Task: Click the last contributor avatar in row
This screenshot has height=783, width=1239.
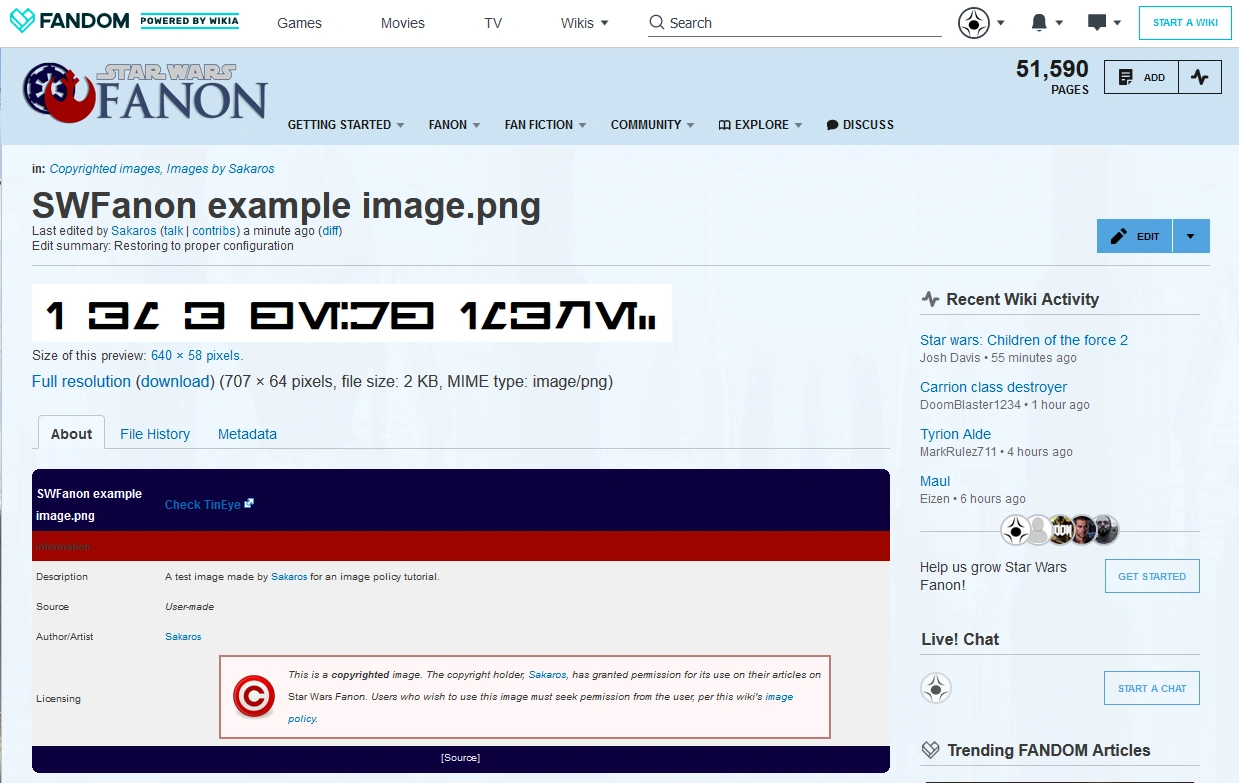Action: [1104, 529]
